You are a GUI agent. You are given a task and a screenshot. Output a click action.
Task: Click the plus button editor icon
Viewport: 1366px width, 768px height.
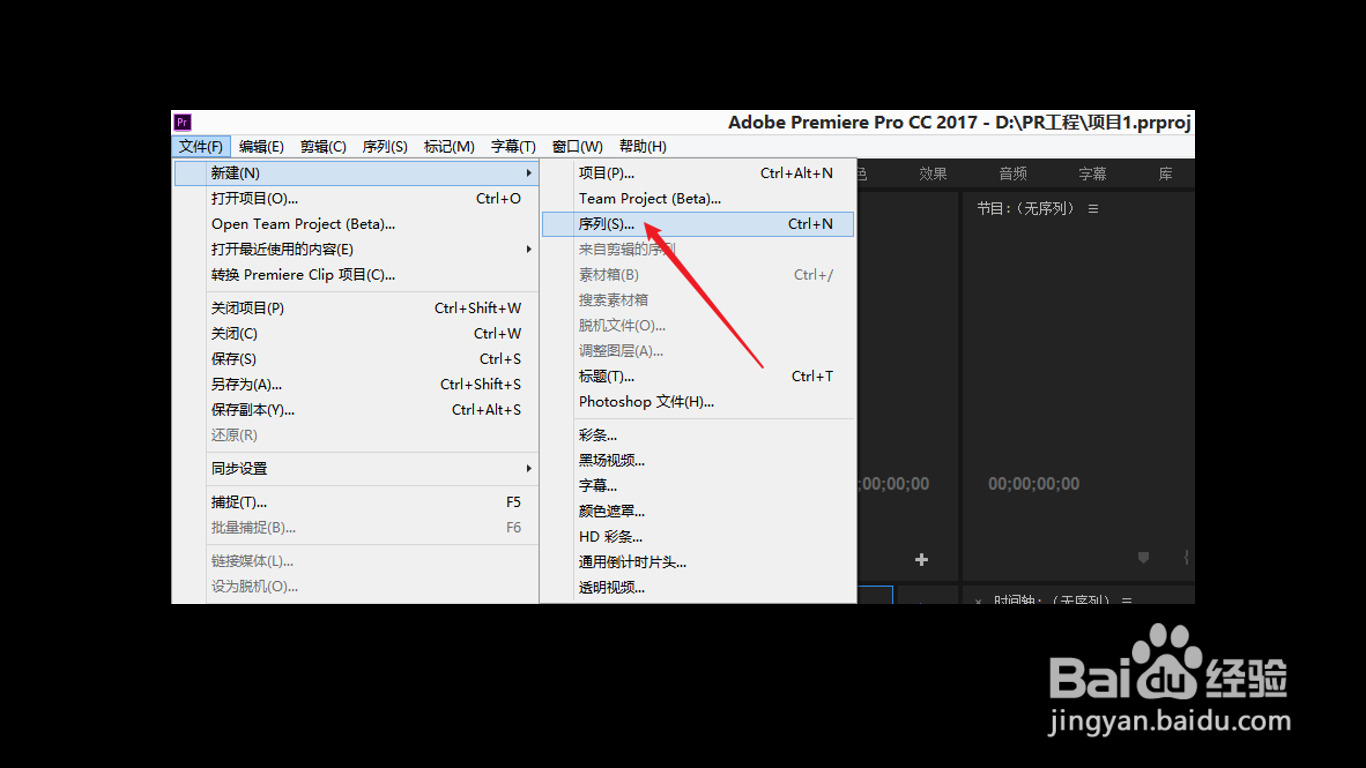[x=922, y=560]
